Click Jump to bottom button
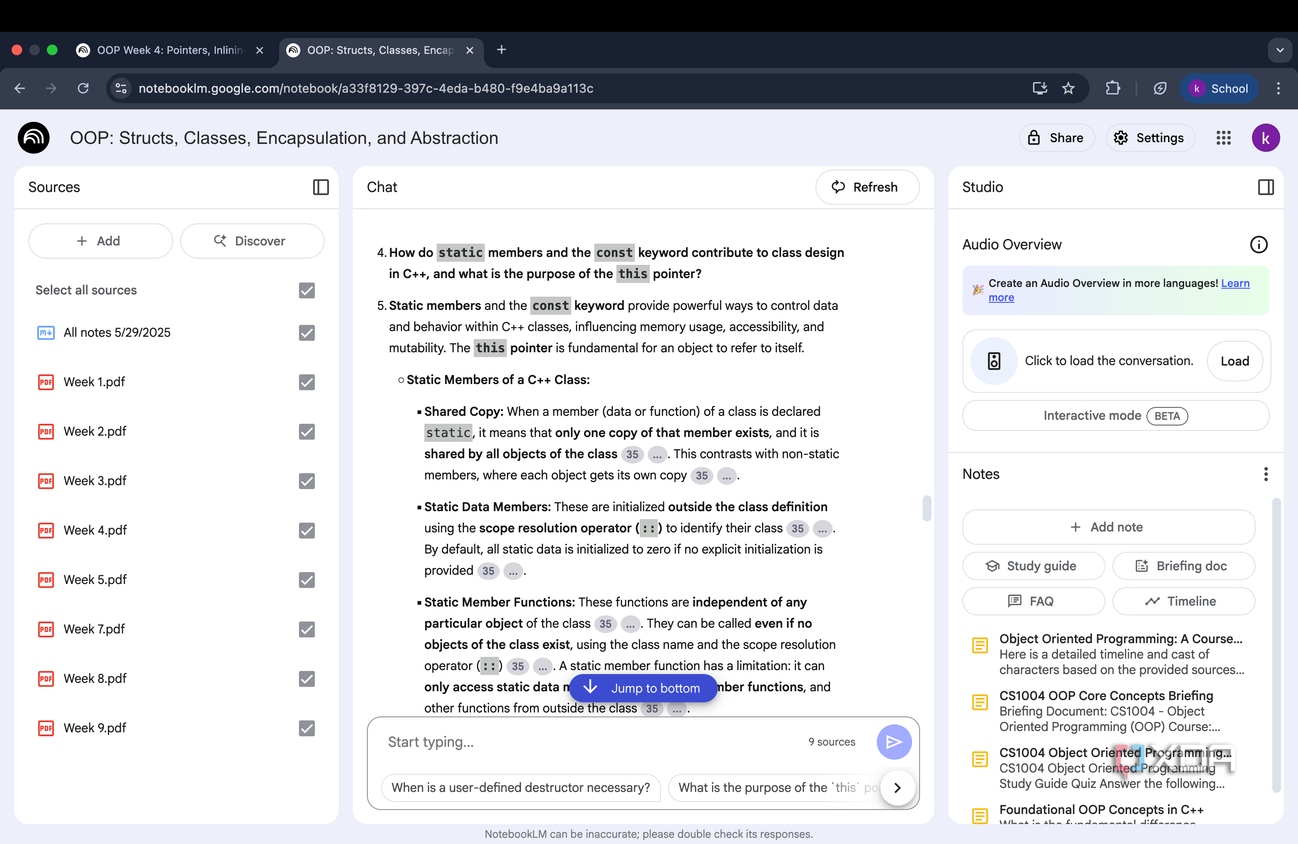The image size is (1298, 844). click(x=644, y=688)
